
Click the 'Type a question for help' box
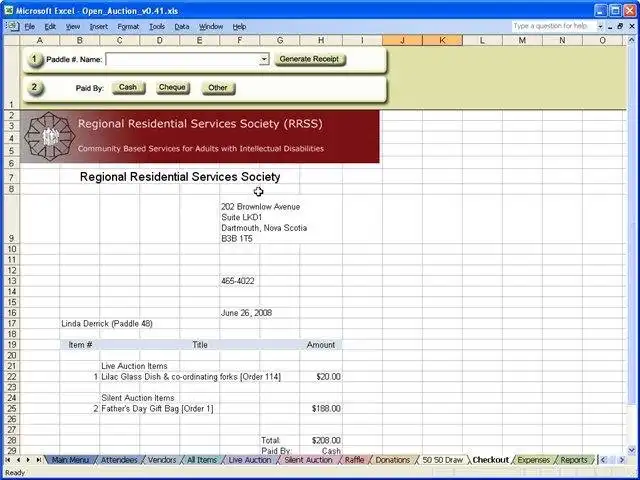(x=554, y=26)
